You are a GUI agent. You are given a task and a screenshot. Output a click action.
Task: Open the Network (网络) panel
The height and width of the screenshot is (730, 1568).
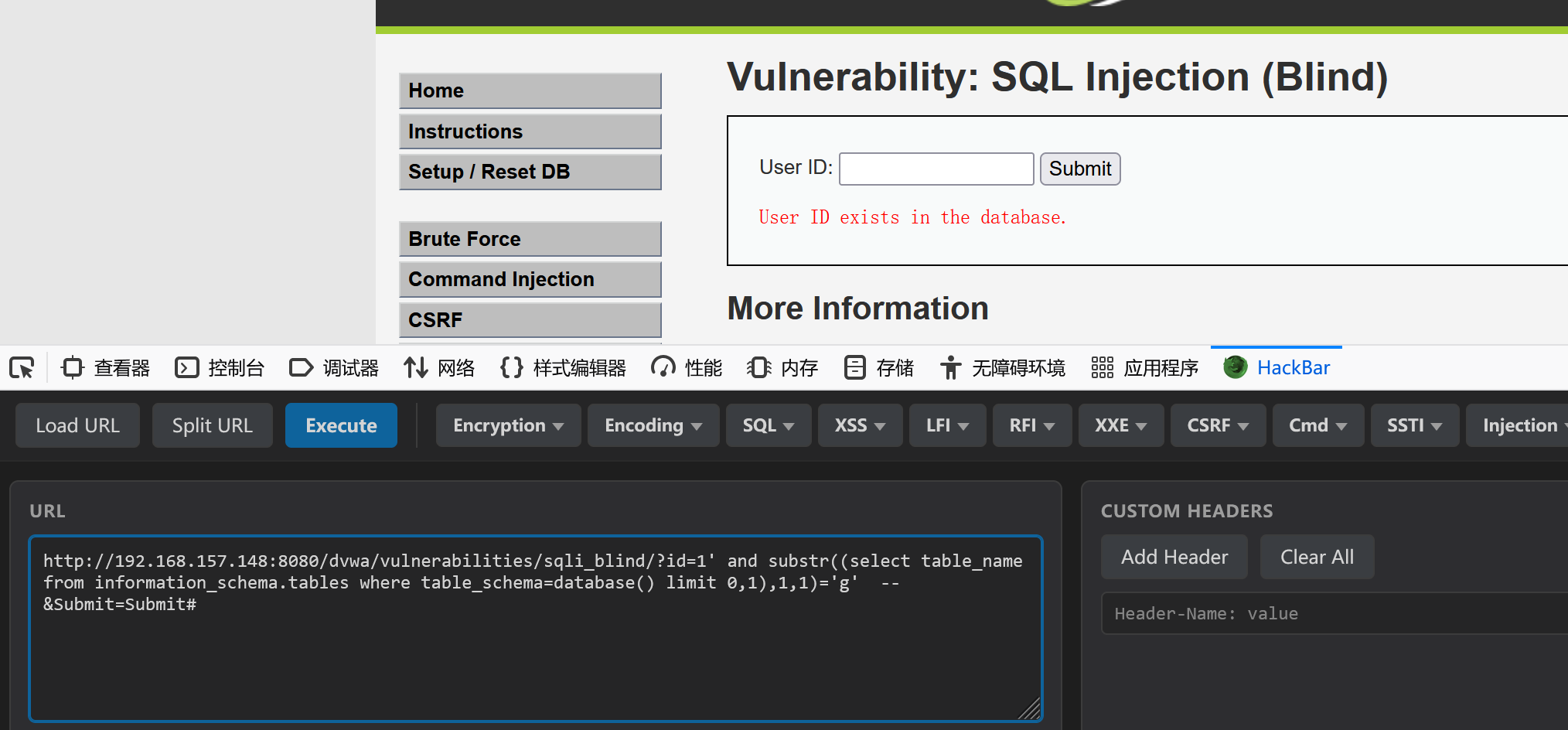tap(439, 367)
